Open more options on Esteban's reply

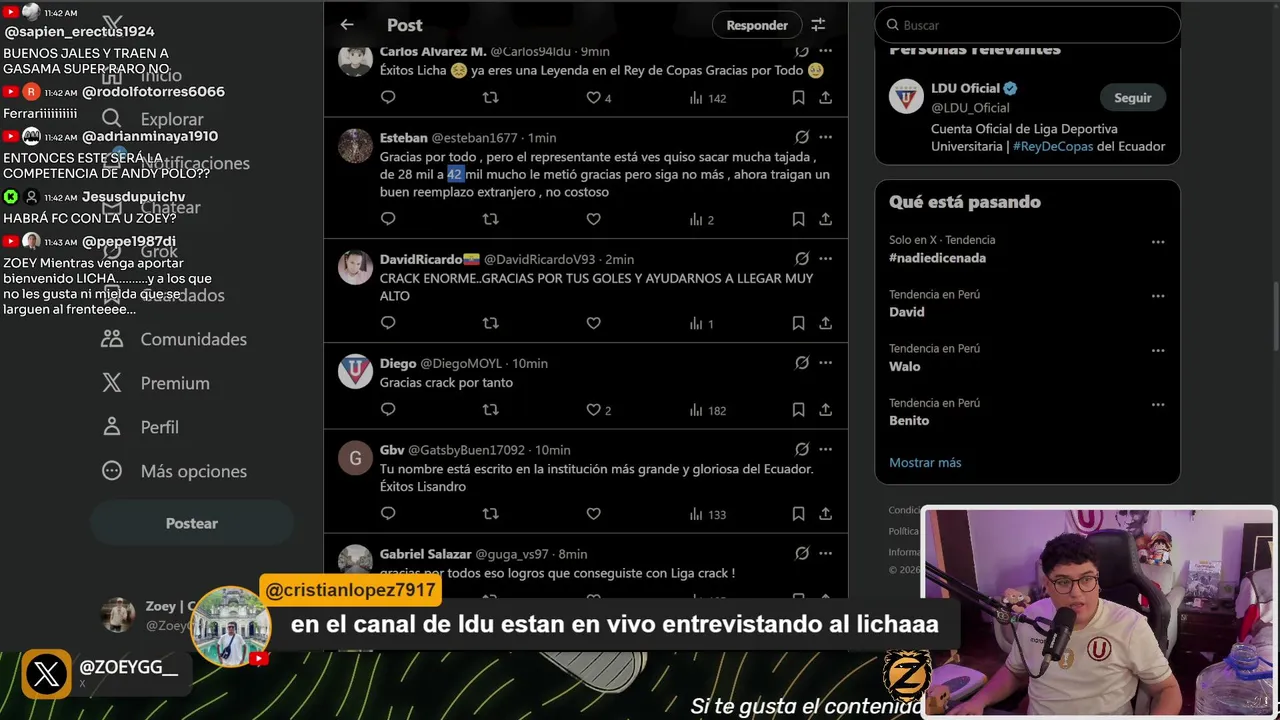[825, 137]
